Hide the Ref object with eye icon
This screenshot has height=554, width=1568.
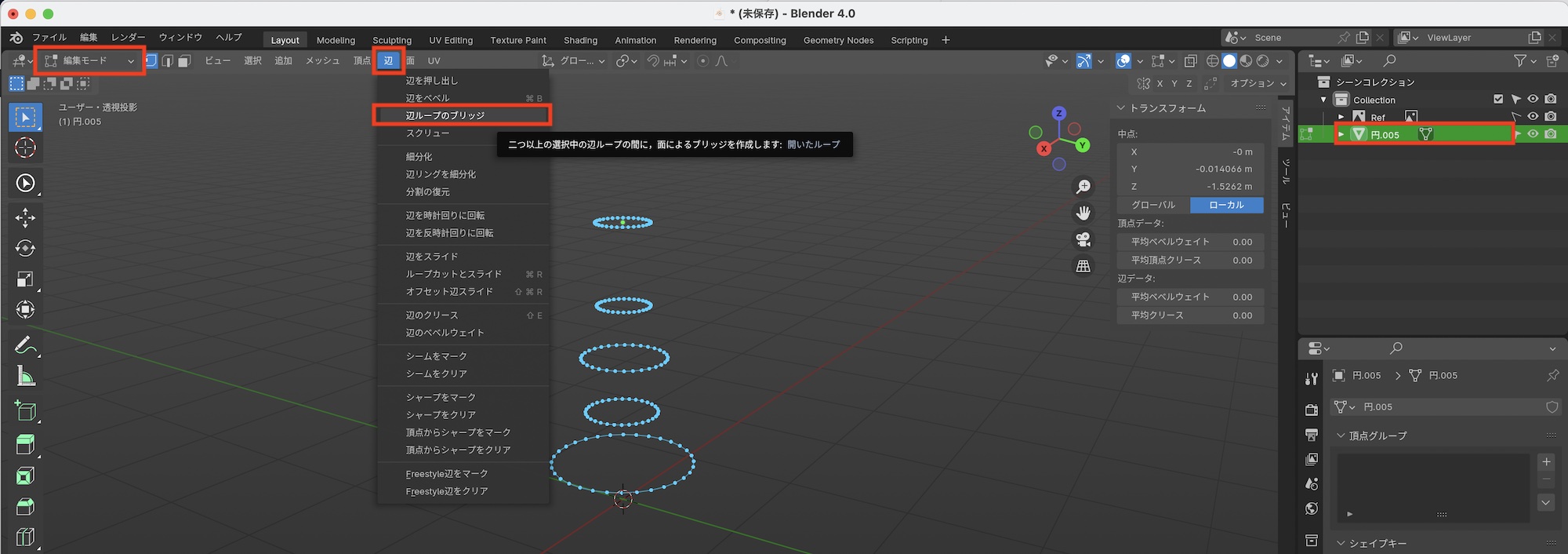[x=1533, y=117]
